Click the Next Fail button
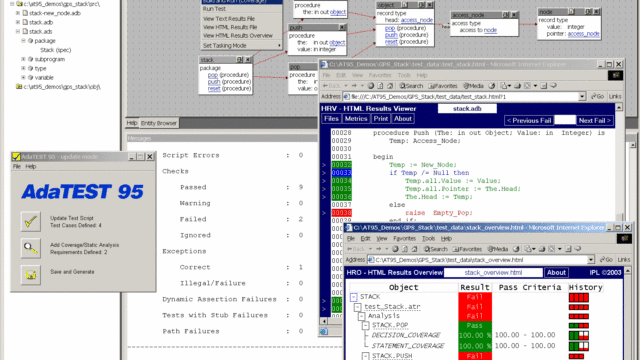The width and height of the screenshot is (640, 360). 594,120
